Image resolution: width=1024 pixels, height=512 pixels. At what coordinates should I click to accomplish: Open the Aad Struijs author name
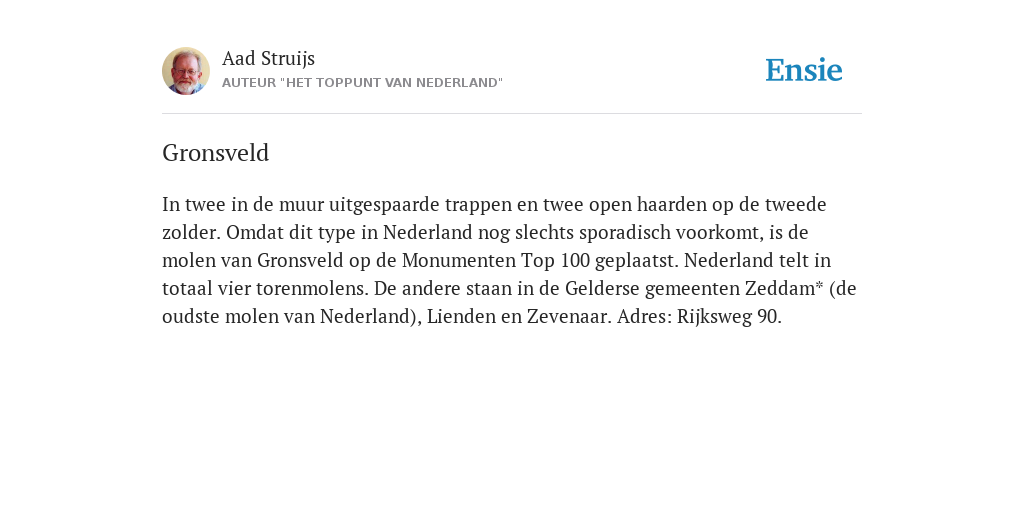(x=268, y=58)
